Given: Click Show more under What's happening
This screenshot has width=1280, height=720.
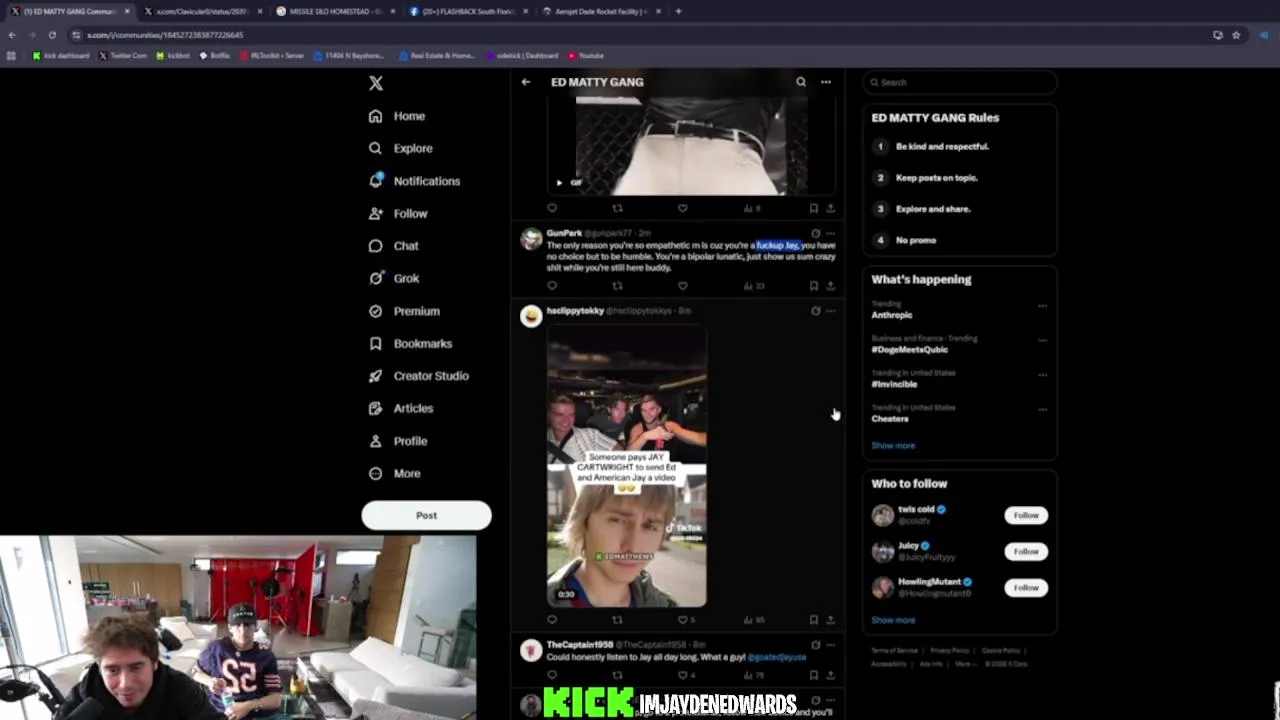Looking at the screenshot, I should click(893, 446).
